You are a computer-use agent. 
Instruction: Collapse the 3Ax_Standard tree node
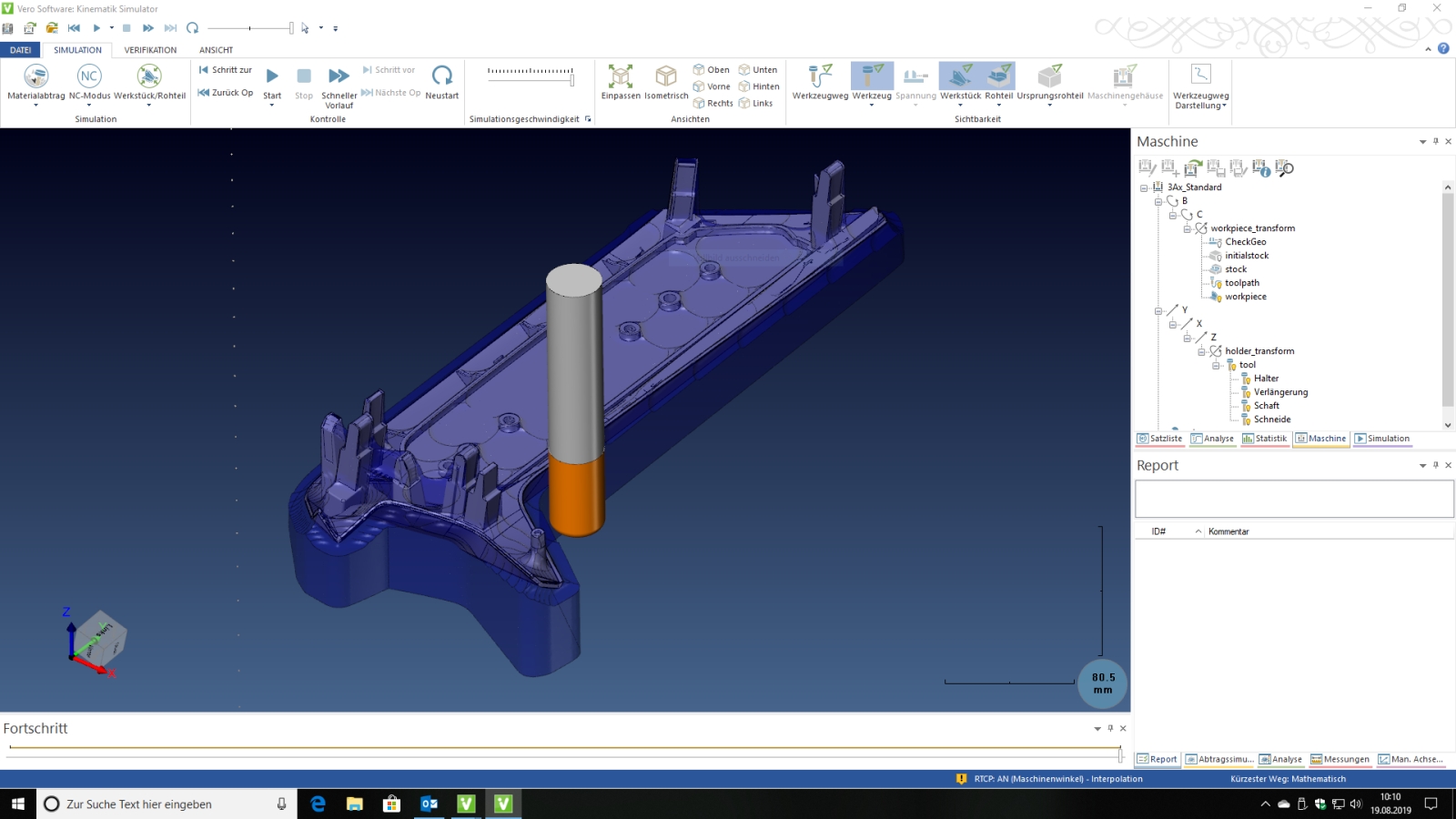[1144, 187]
